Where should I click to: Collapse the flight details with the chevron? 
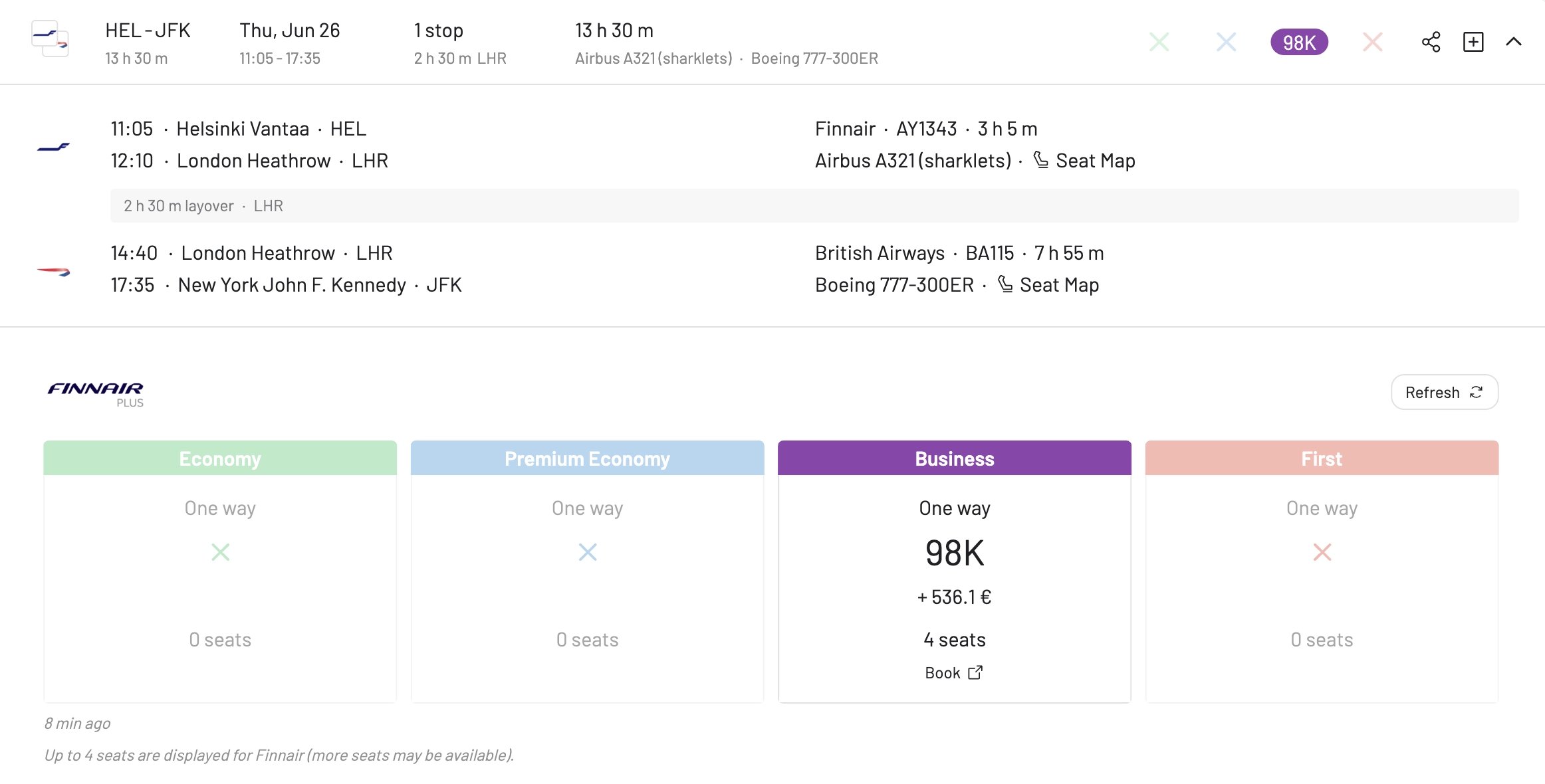click(1514, 42)
